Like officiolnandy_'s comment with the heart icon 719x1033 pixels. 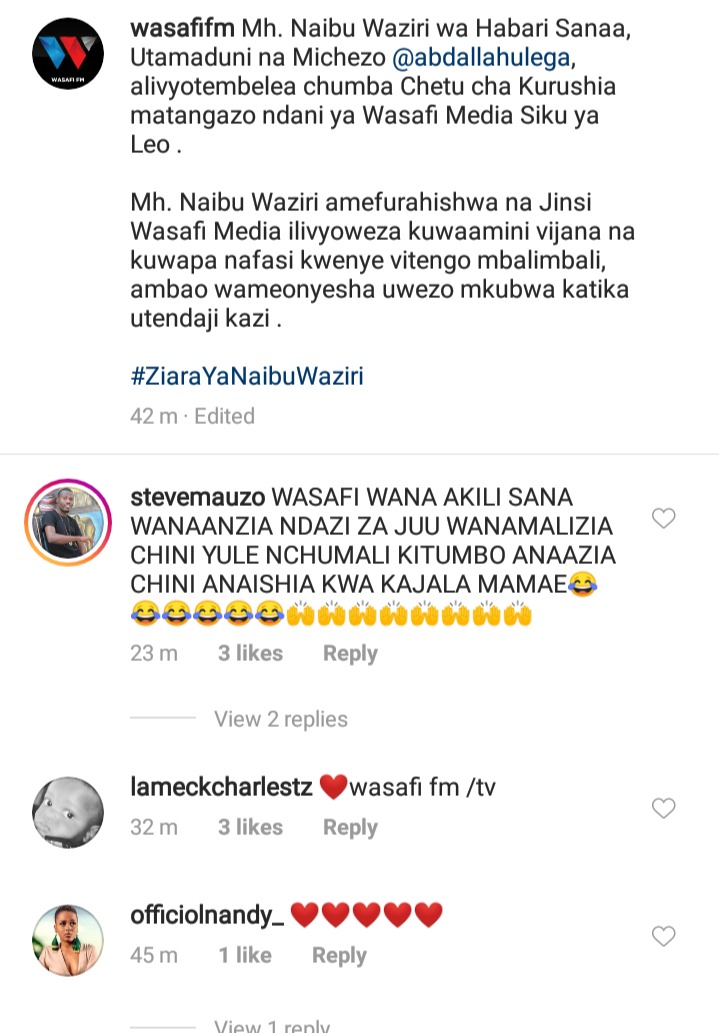click(x=664, y=935)
